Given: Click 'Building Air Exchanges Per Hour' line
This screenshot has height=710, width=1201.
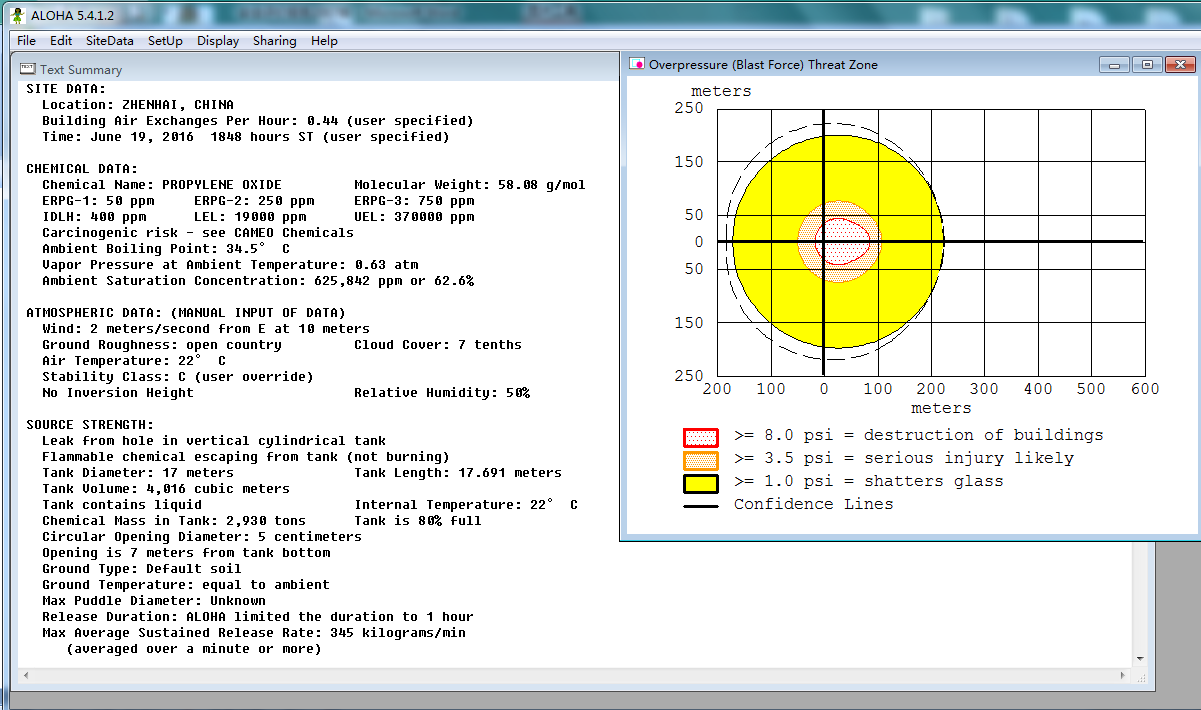Looking at the screenshot, I should [258, 120].
